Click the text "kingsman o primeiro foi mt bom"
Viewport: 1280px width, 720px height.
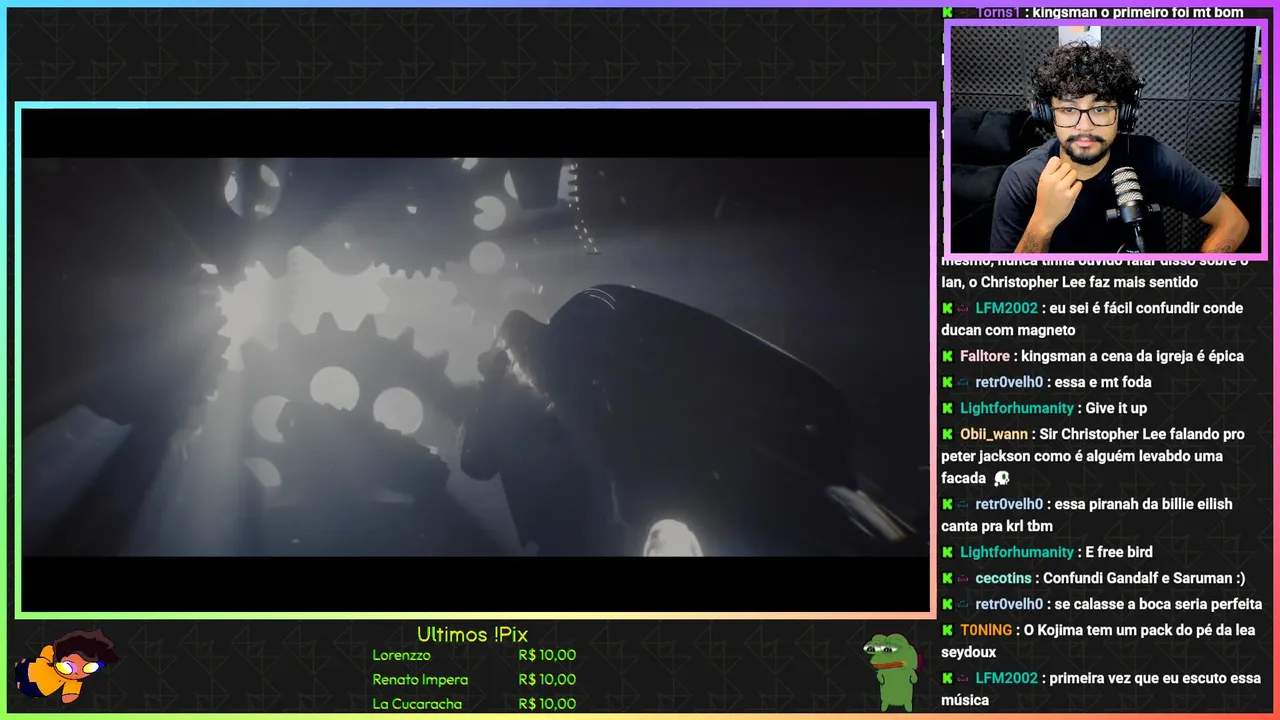point(1138,12)
